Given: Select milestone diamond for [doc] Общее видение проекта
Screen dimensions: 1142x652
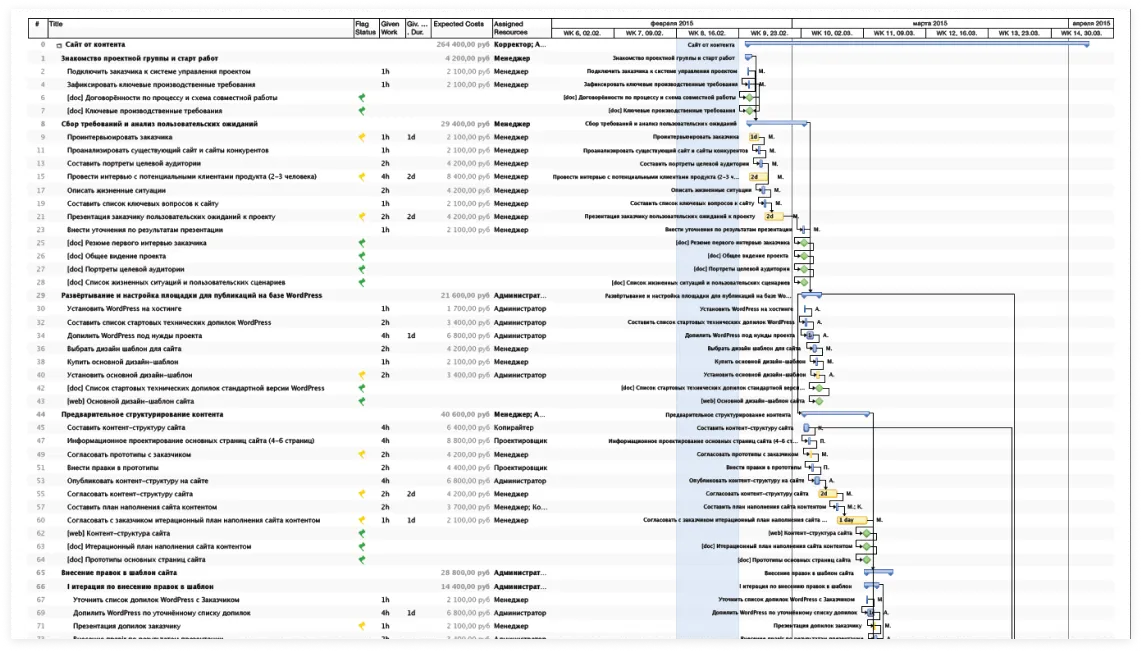Looking at the screenshot, I should [x=802, y=256].
